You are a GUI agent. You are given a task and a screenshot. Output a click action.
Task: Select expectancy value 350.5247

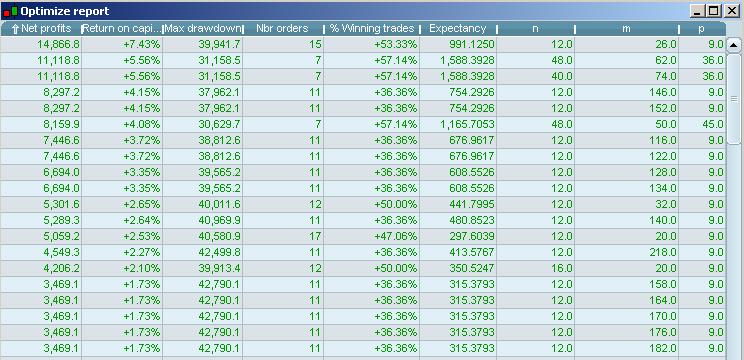[x=471, y=268]
